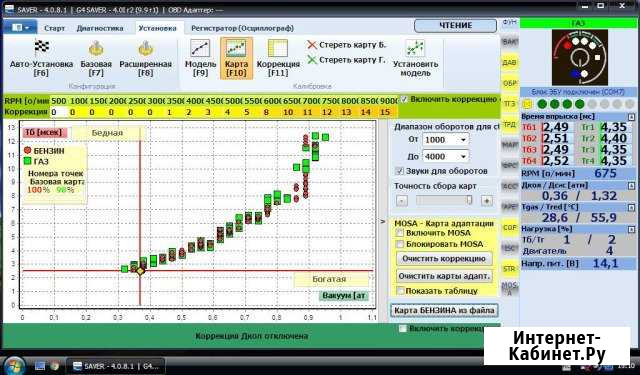Toggle Звуки для оборотов checkbox

coord(399,171)
